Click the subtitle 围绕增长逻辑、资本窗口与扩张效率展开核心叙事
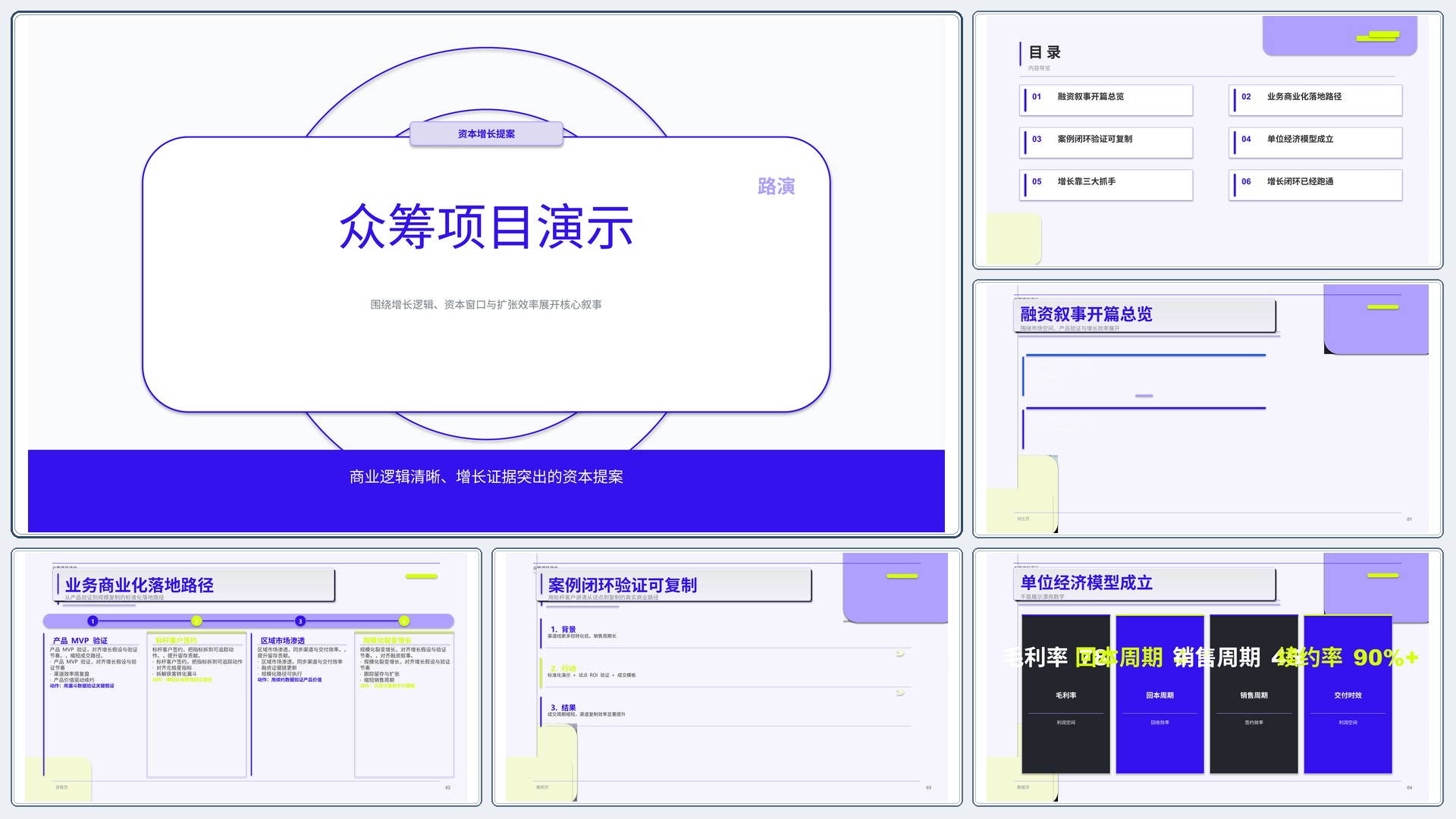The height and width of the screenshot is (819, 1456). tap(486, 305)
